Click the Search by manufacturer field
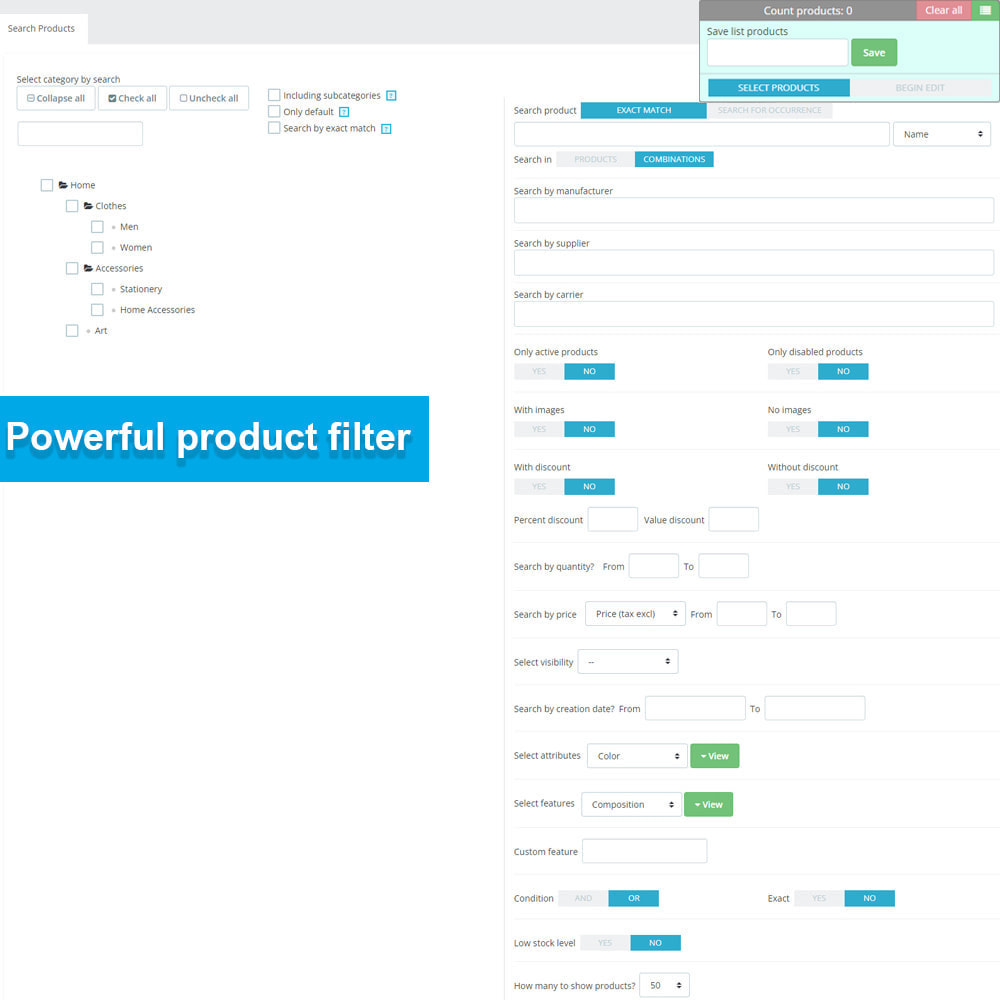The width and height of the screenshot is (1000, 1000). pos(753,210)
